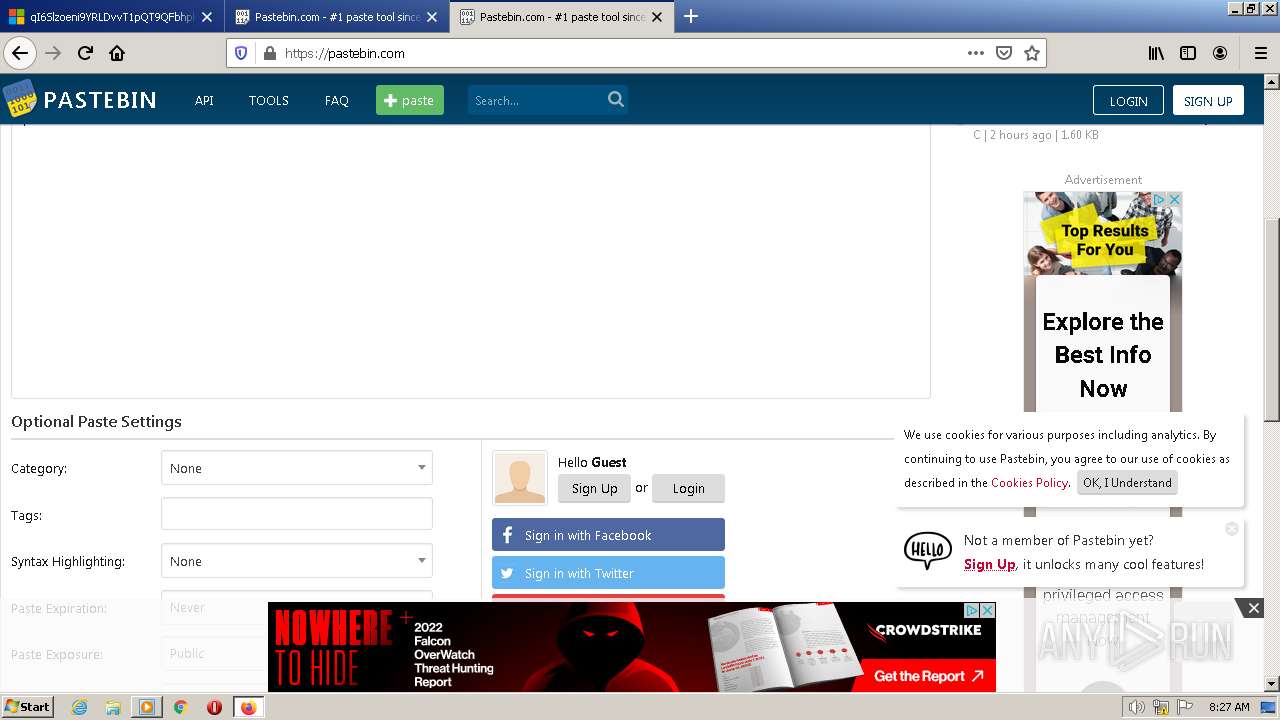This screenshot has width=1280, height=720.
Task: Dismiss the sign-up hello popup
Action: click(1232, 528)
